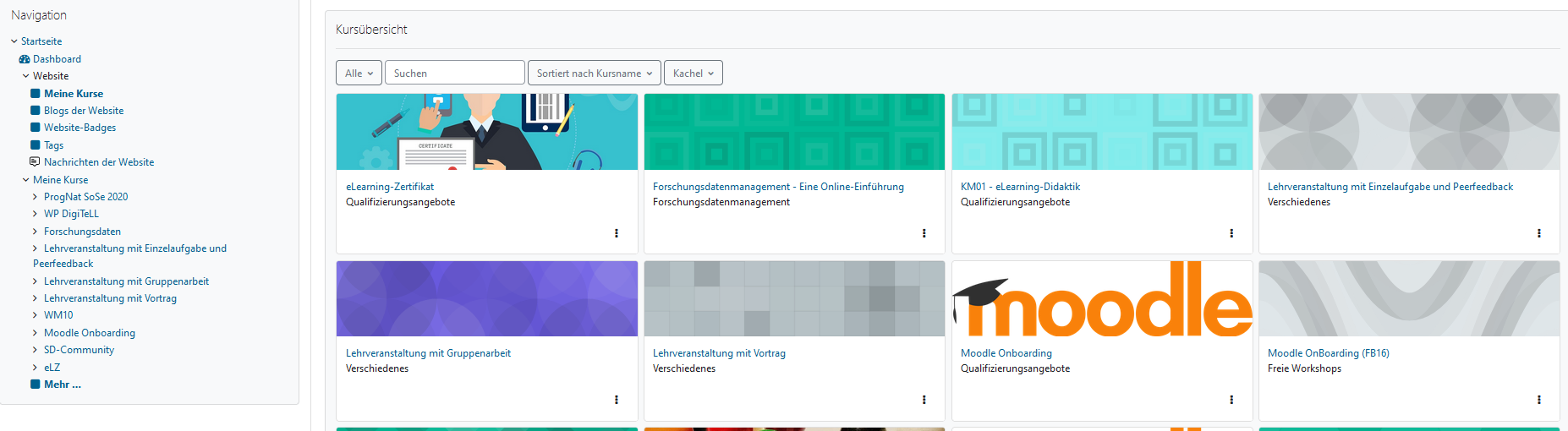Click the options menu for KM01 eLearning-Didaktik
The width and height of the screenshot is (1568, 431).
pos(1231,233)
